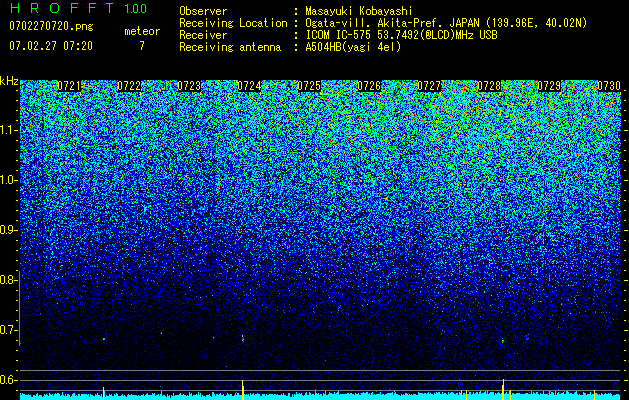Image resolution: width=629 pixels, height=400 pixels.
Task: Click the 0728 time marker
Action: [489, 86]
